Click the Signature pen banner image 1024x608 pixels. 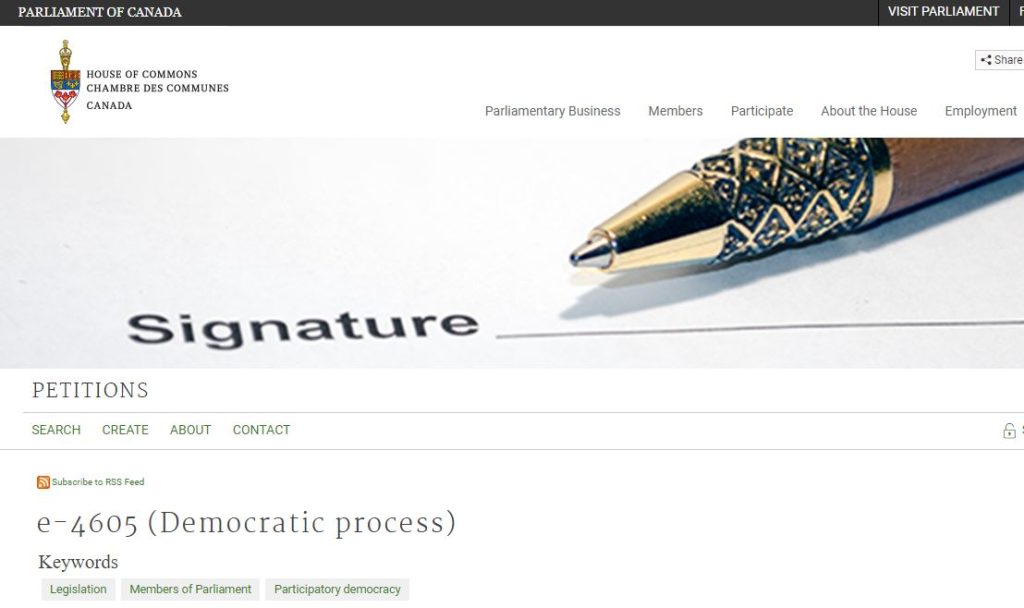tap(512, 253)
